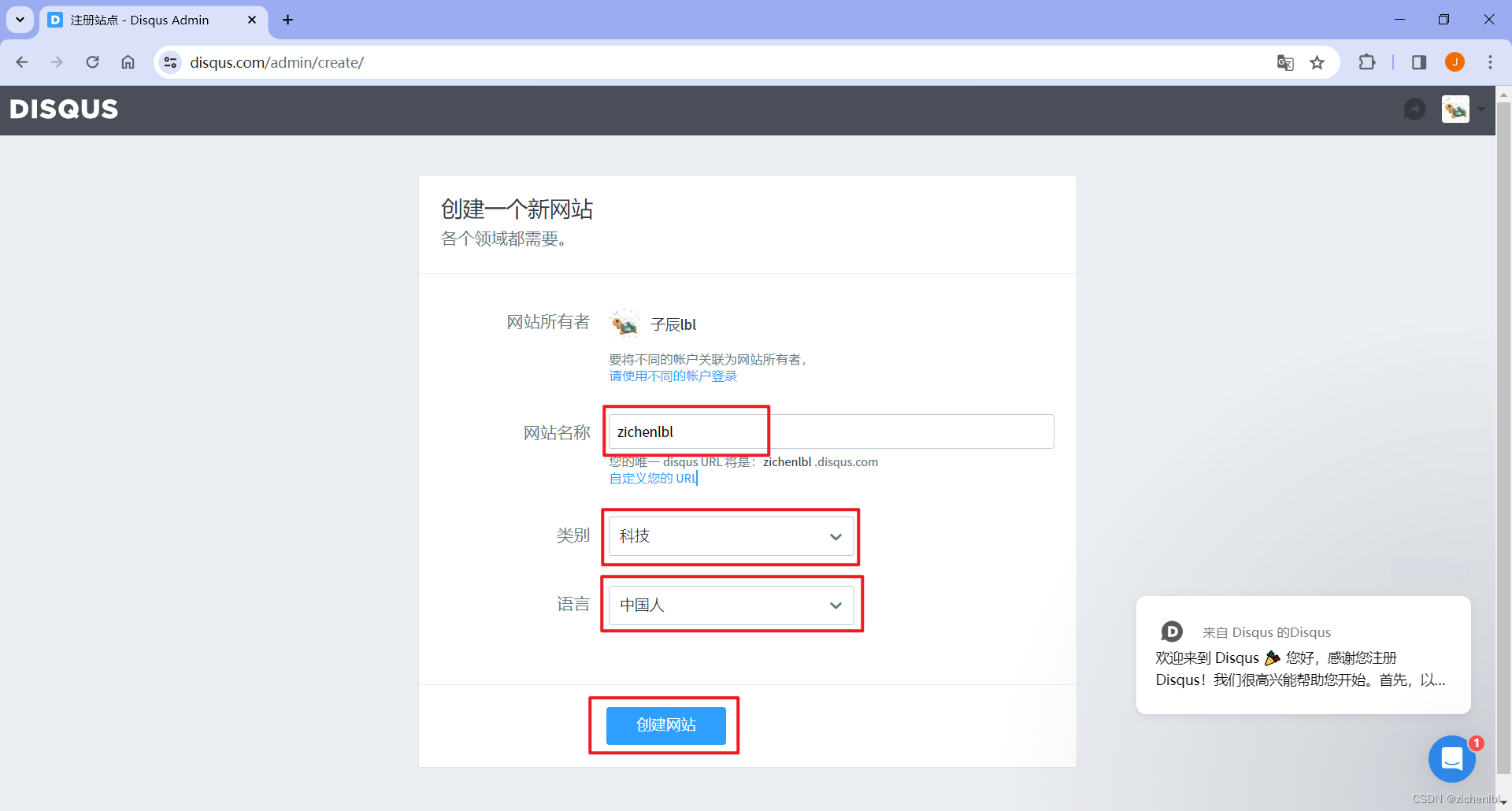Click the zichenlbl .disqus.com URL text
Image resolution: width=1512 pixels, height=811 pixels.
(x=820, y=462)
